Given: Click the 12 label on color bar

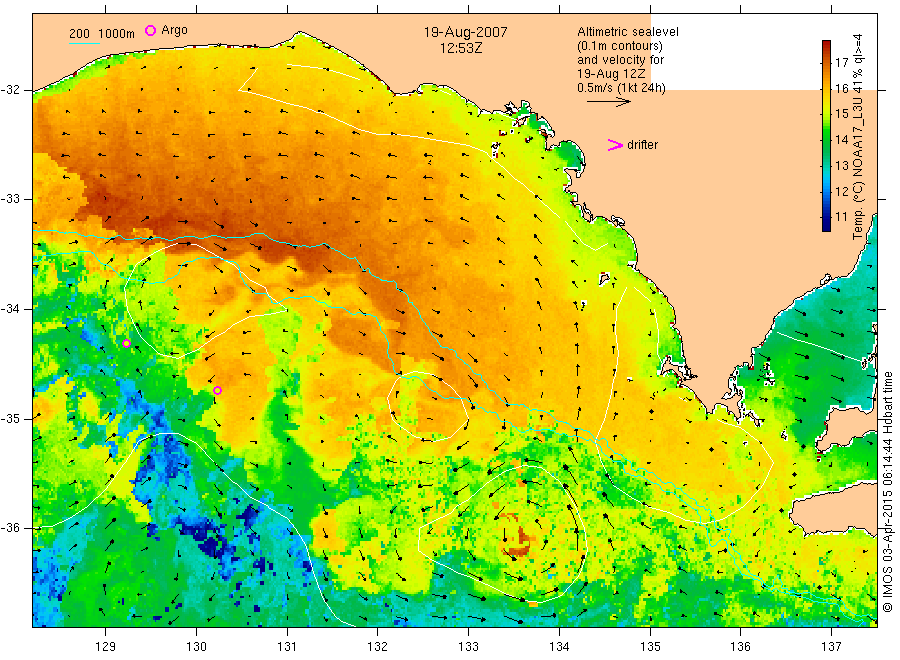Looking at the screenshot, I should [841, 191].
